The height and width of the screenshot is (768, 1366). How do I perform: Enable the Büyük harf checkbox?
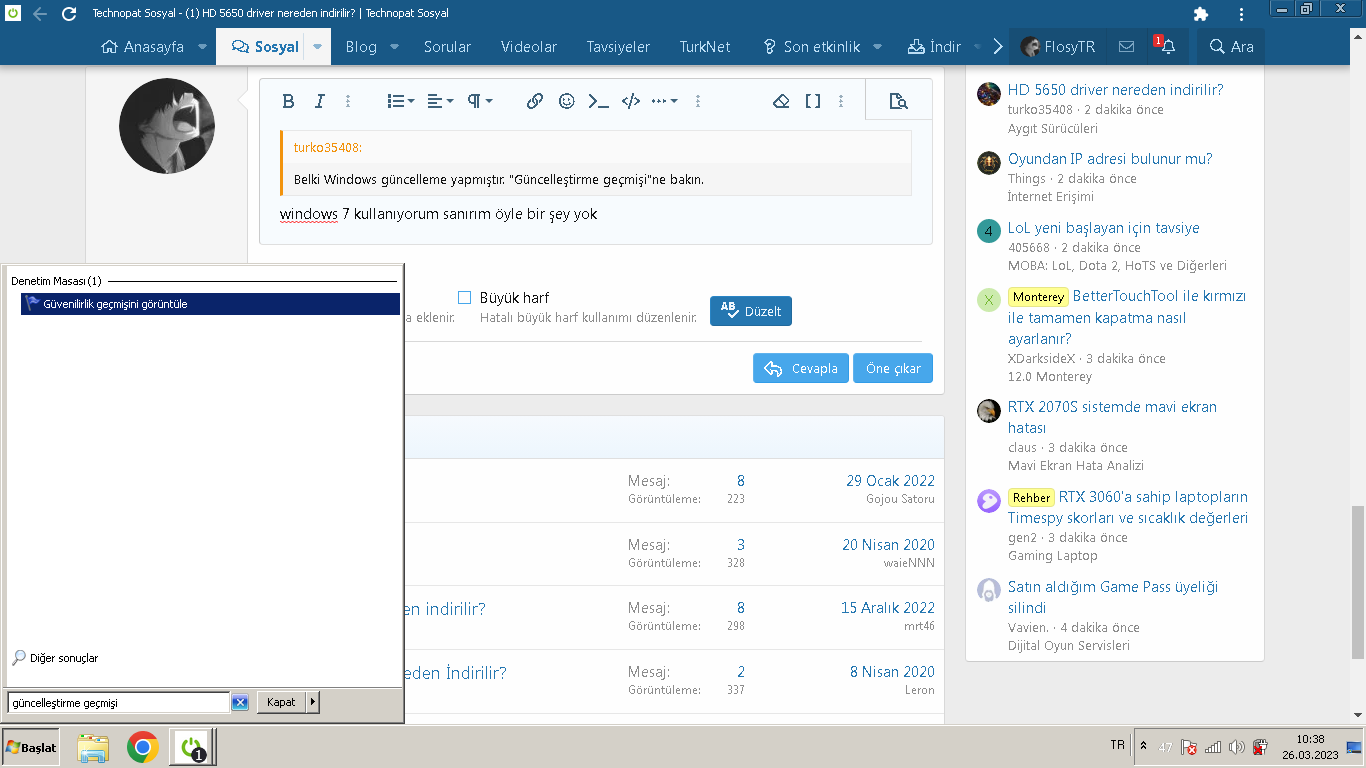click(x=464, y=298)
